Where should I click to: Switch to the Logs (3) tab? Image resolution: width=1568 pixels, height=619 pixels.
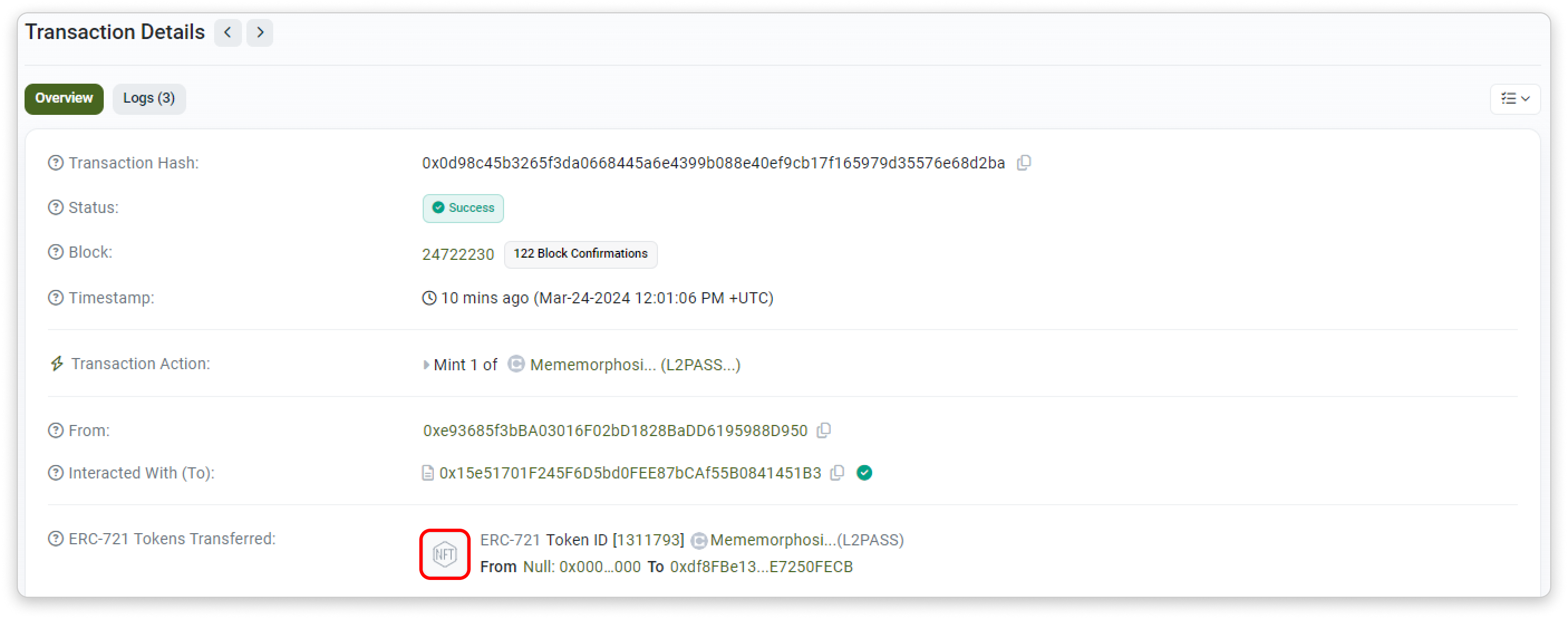148,99
